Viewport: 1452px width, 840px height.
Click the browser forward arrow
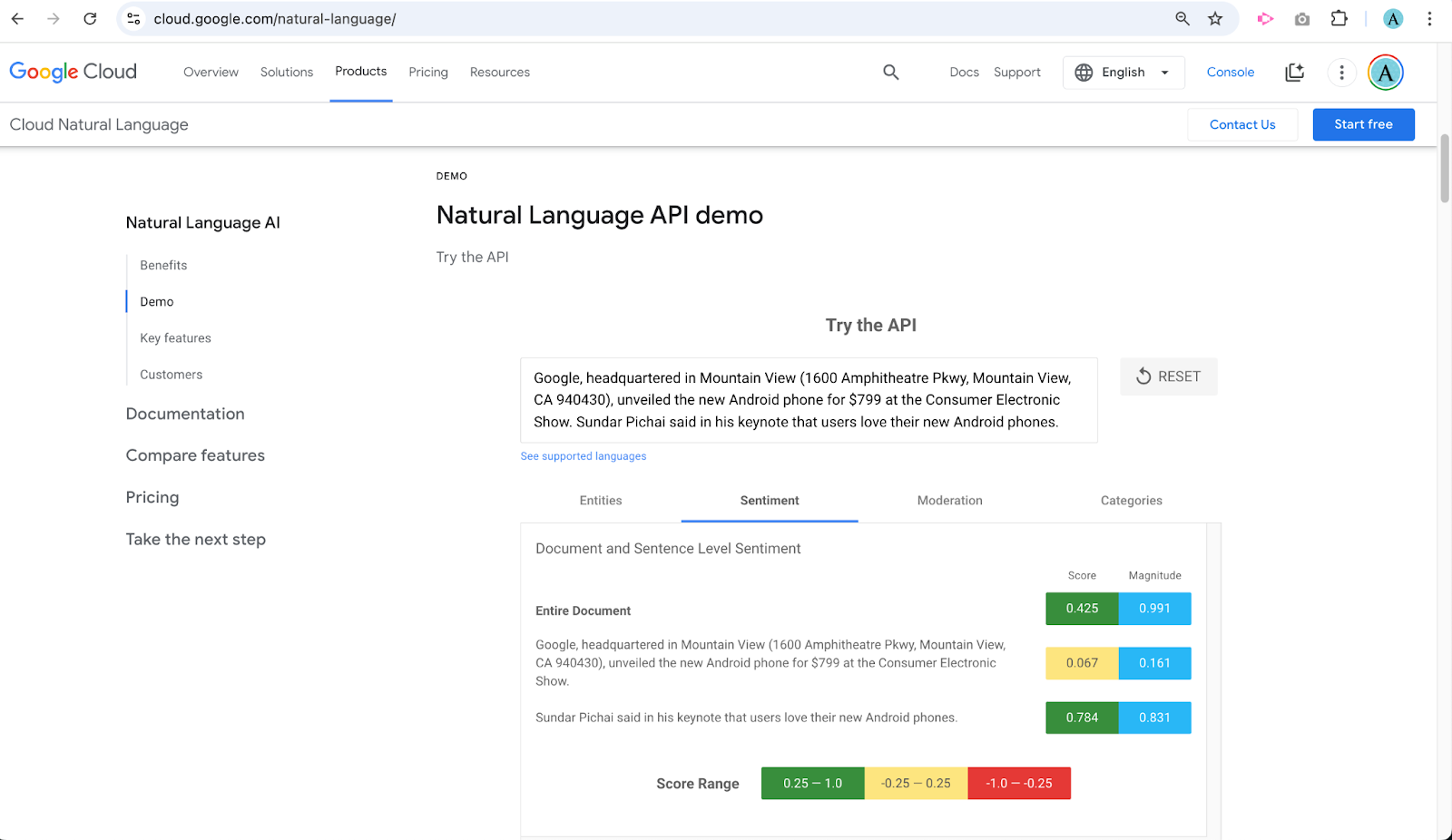coord(54,18)
